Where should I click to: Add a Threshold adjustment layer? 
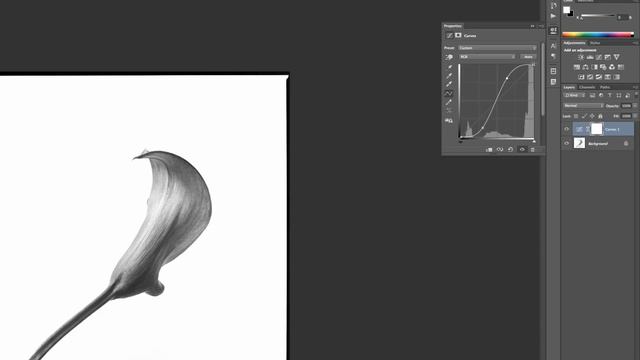coord(599,77)
